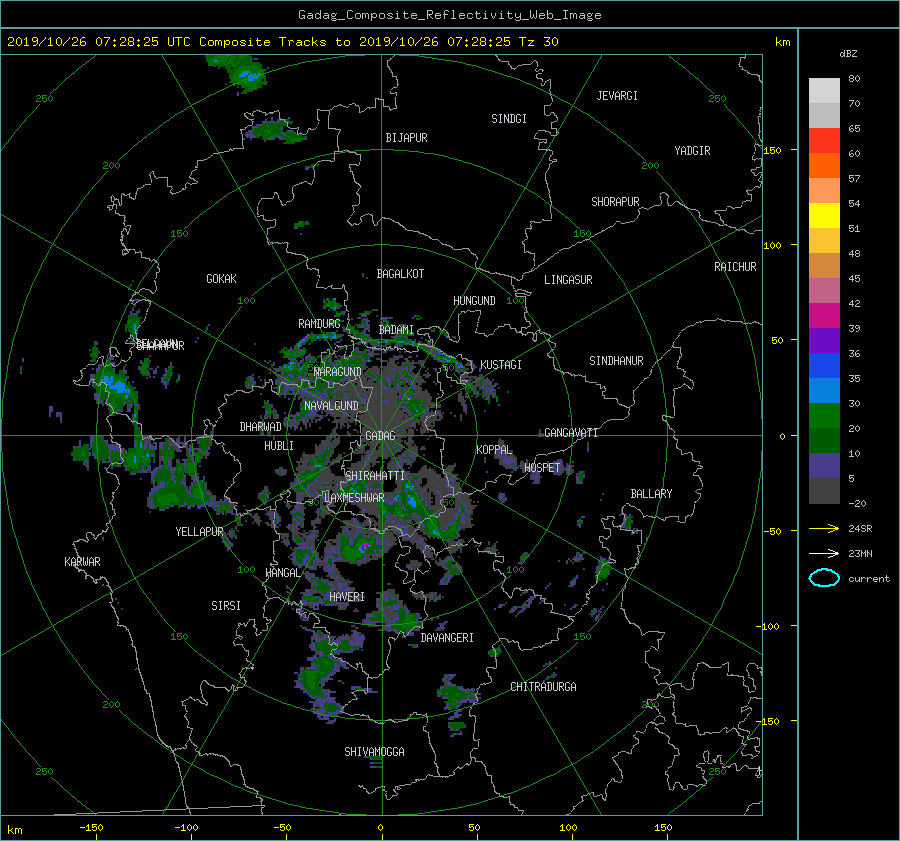Click the yellow 24SR arrow legend icon

(824, 528)
